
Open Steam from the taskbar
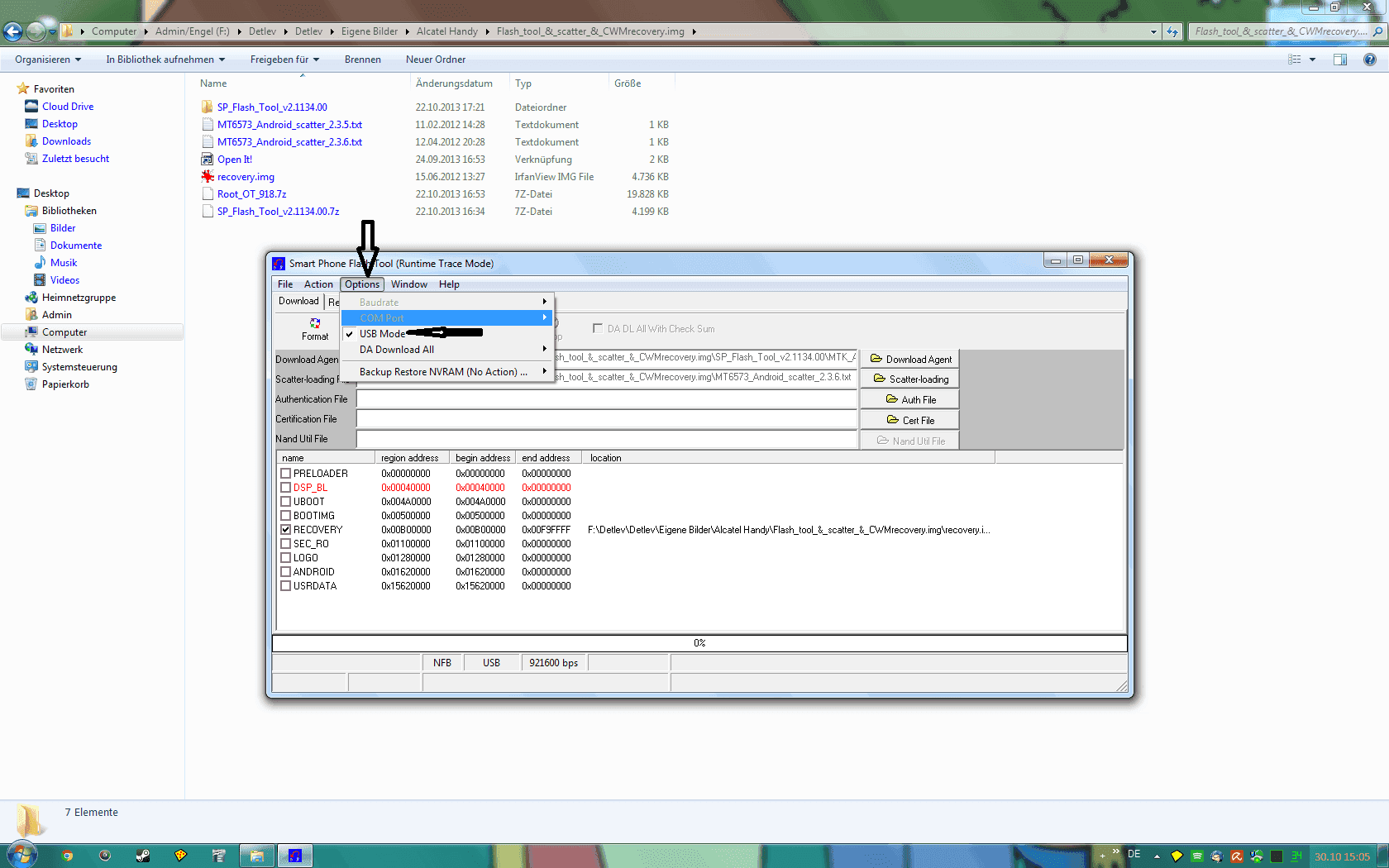(x=143, y=856)
